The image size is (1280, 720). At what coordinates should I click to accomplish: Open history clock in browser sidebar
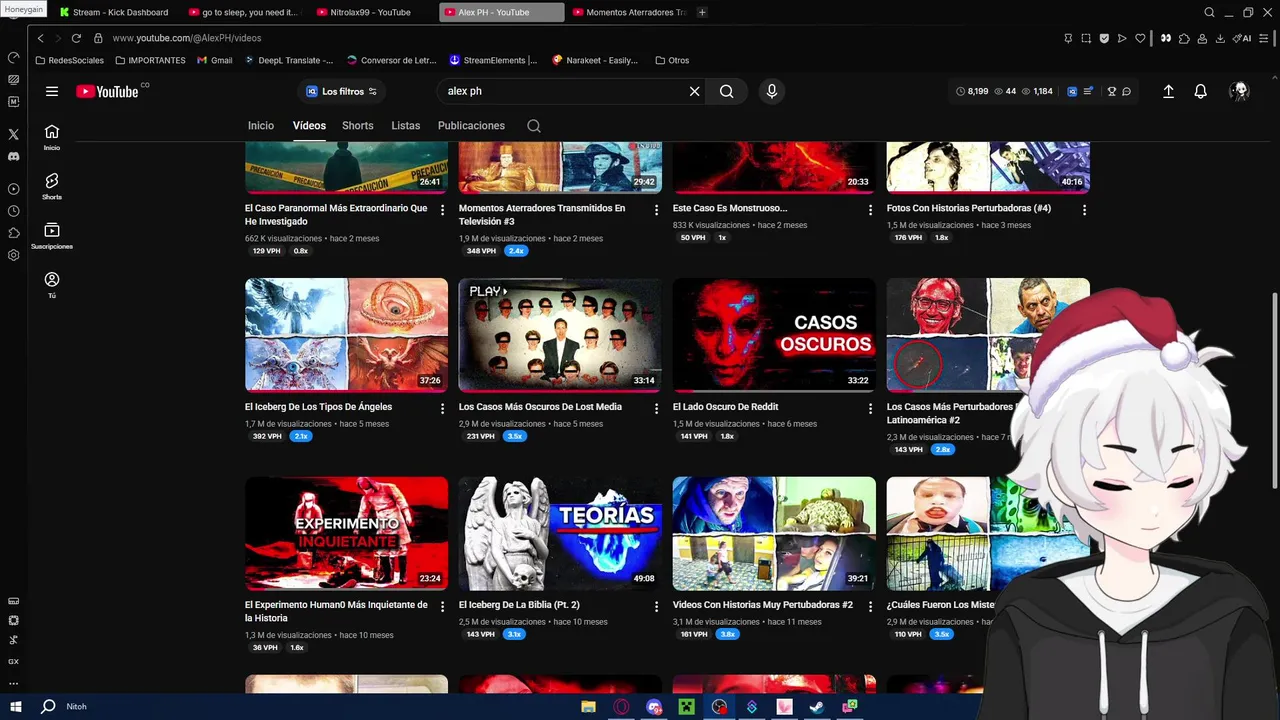13,211
